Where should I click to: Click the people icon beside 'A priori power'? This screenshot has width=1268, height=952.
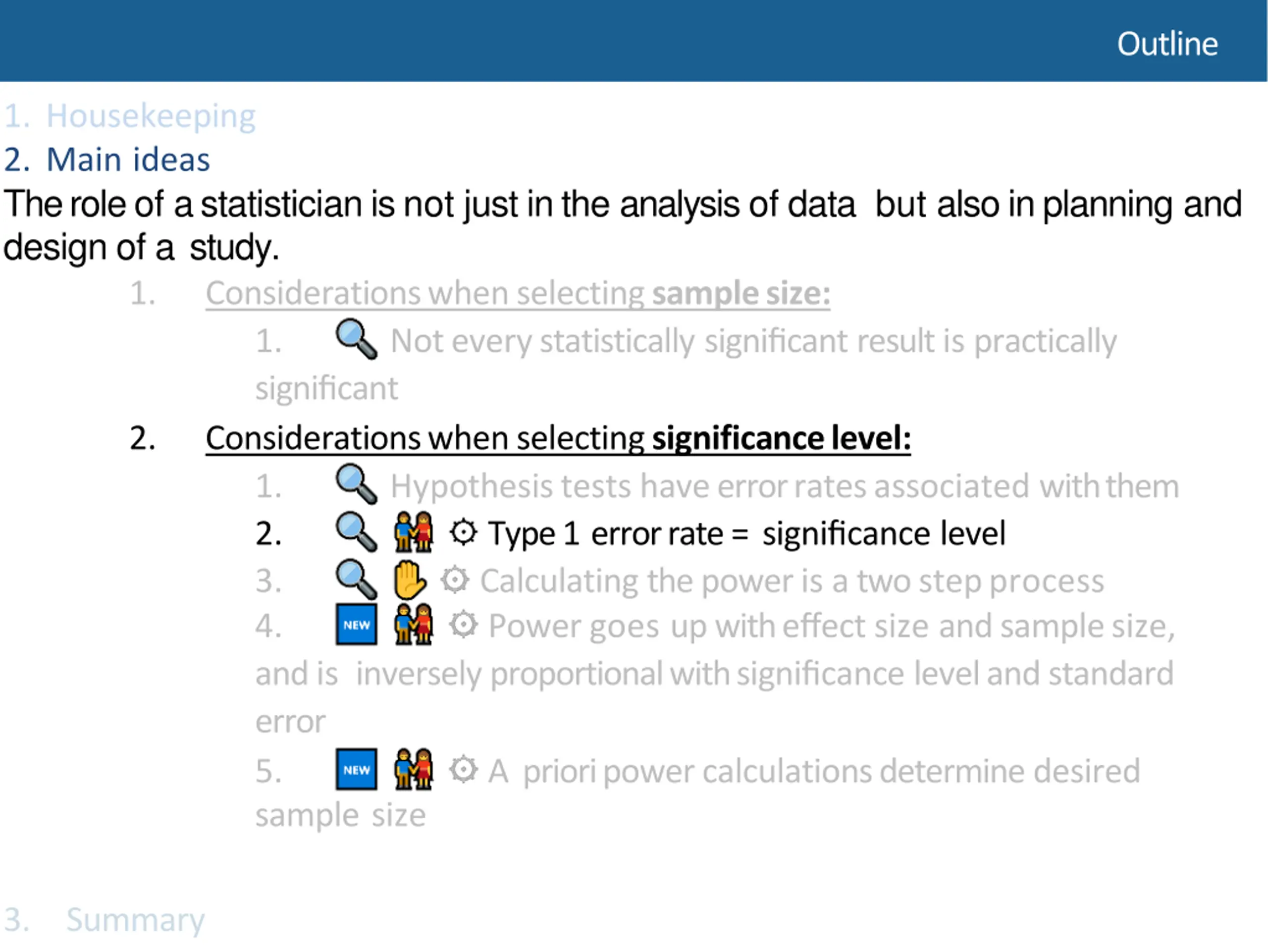(x=413, y=769)
